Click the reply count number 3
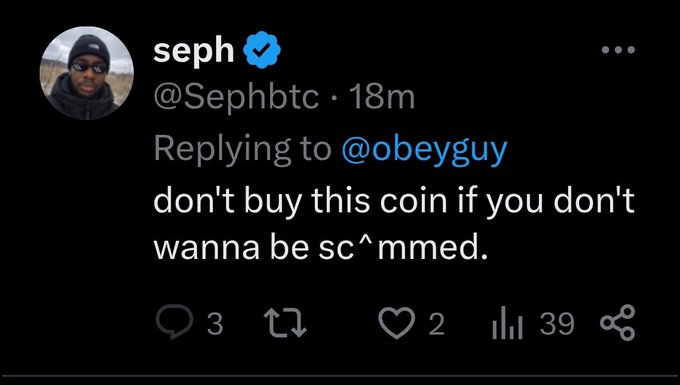This screenshot has width=680, height=385. click(x=215, y=324)
